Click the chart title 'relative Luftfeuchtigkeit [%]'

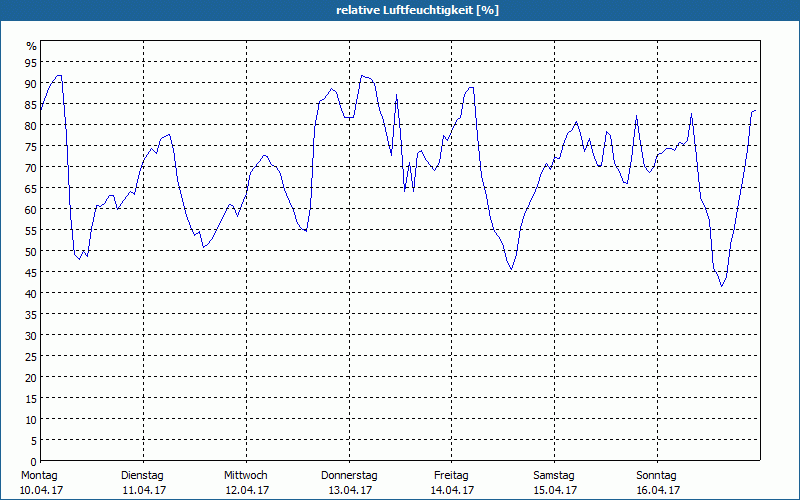(417, 10)
